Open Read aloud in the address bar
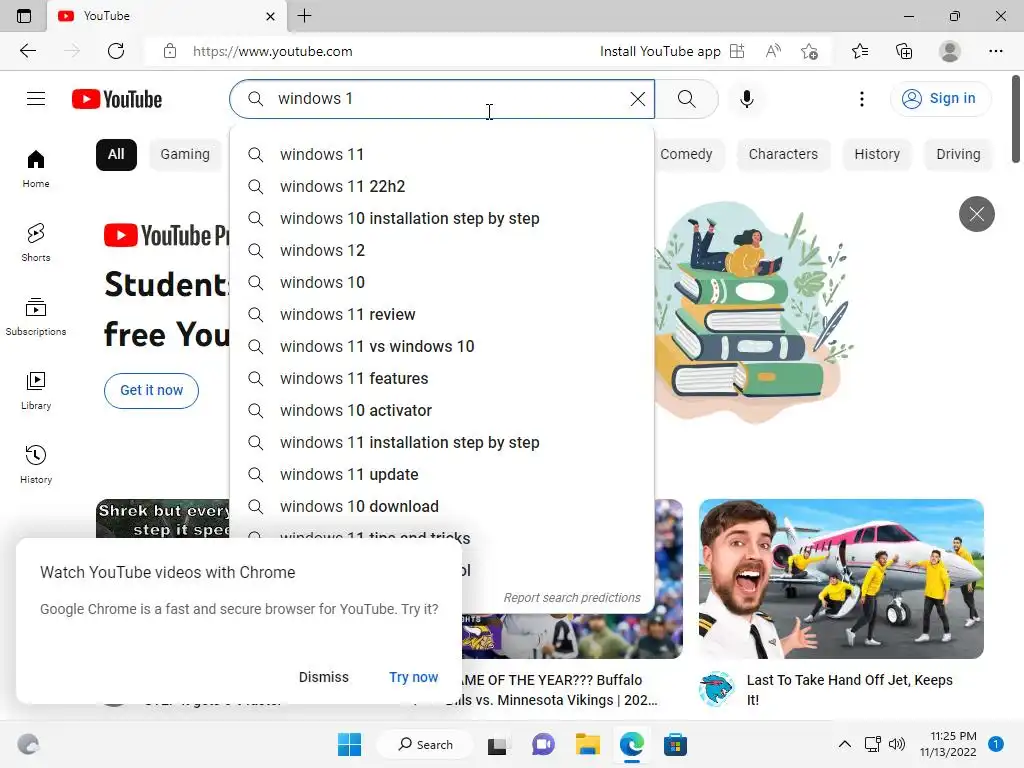Image resolution: width=1024 pixels, height=768 pixels. click(x=773, y=51)
